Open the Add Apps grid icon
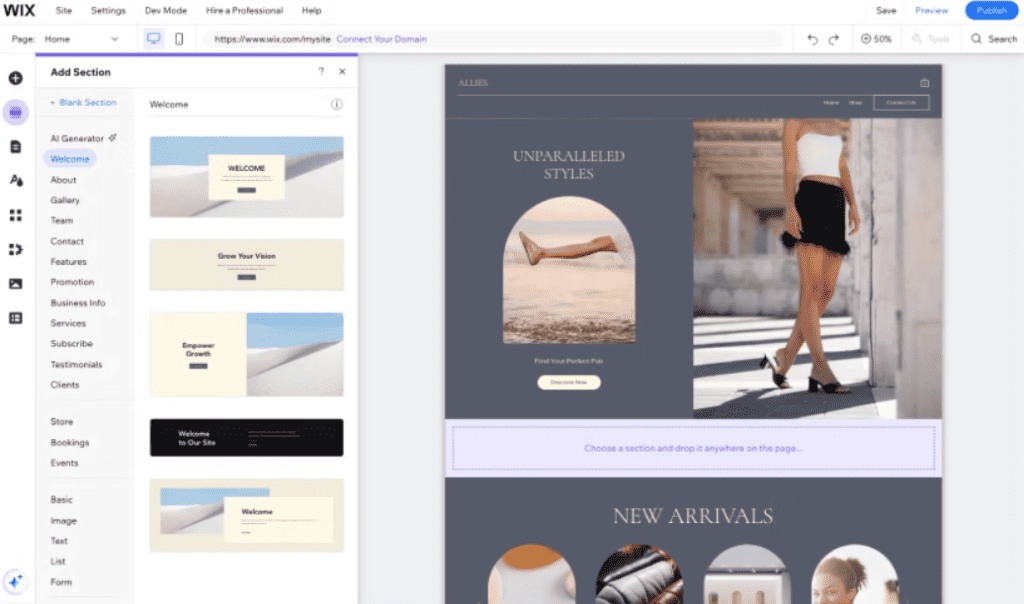The image size is (1024, 604). pyautogui.click(x=16, y=215)
